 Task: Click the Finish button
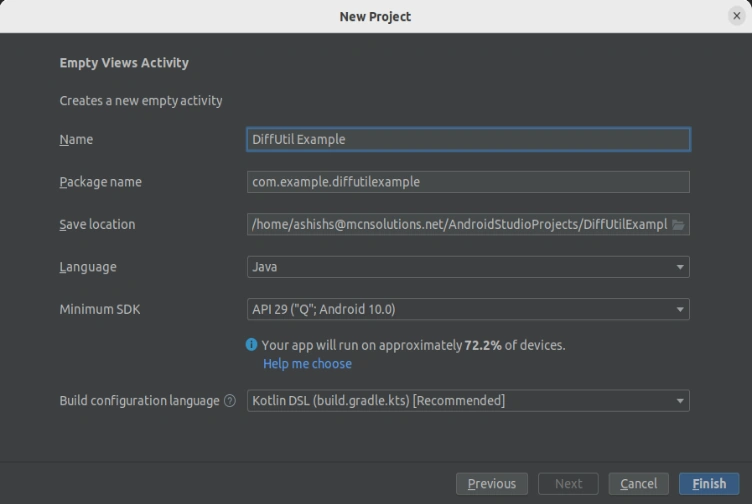709,483
